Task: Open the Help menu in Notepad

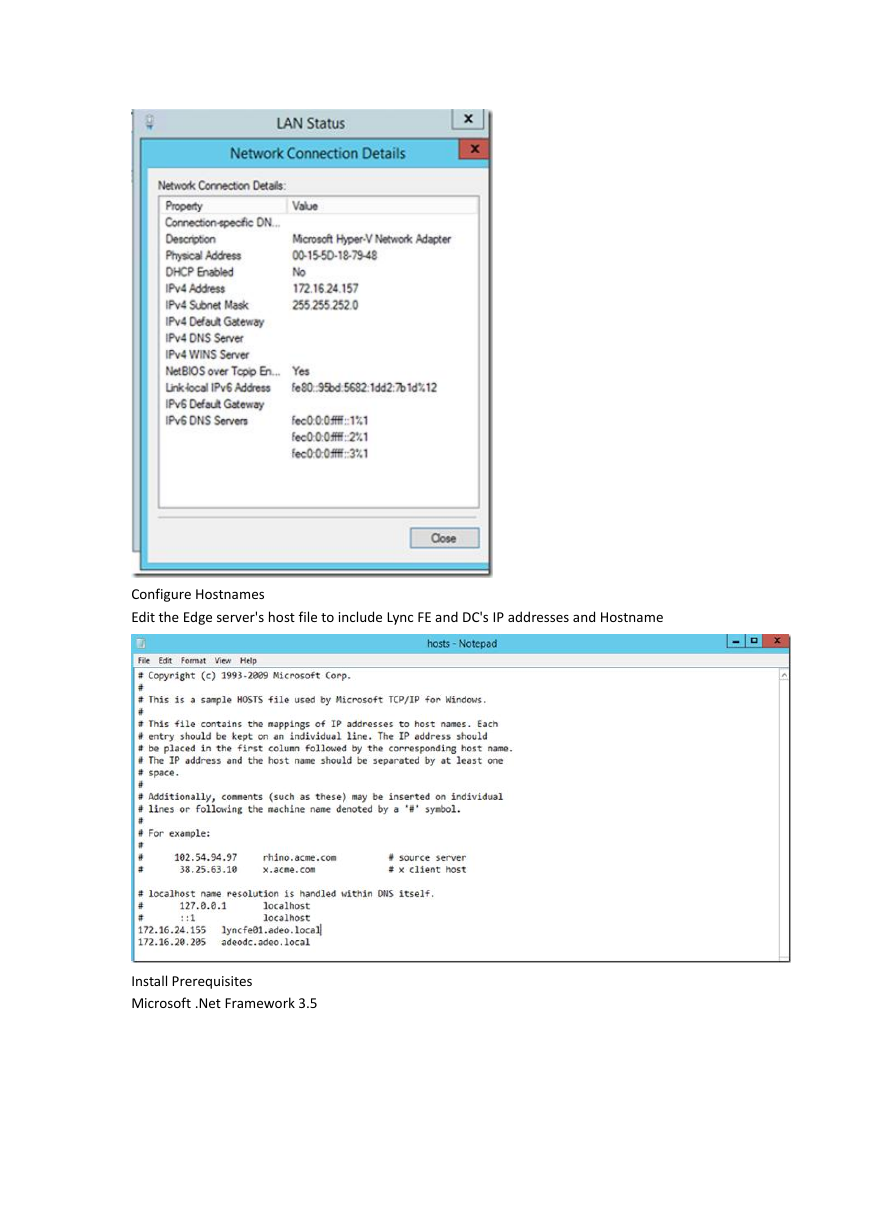Action: point(248,660)
